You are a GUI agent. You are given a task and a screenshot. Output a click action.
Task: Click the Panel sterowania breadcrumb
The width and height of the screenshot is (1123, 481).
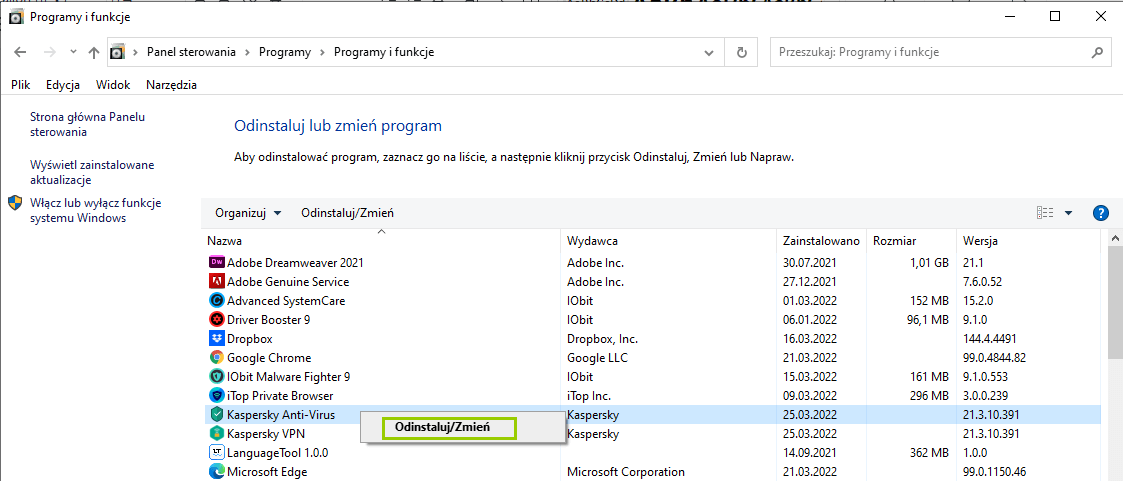(191, 52)
